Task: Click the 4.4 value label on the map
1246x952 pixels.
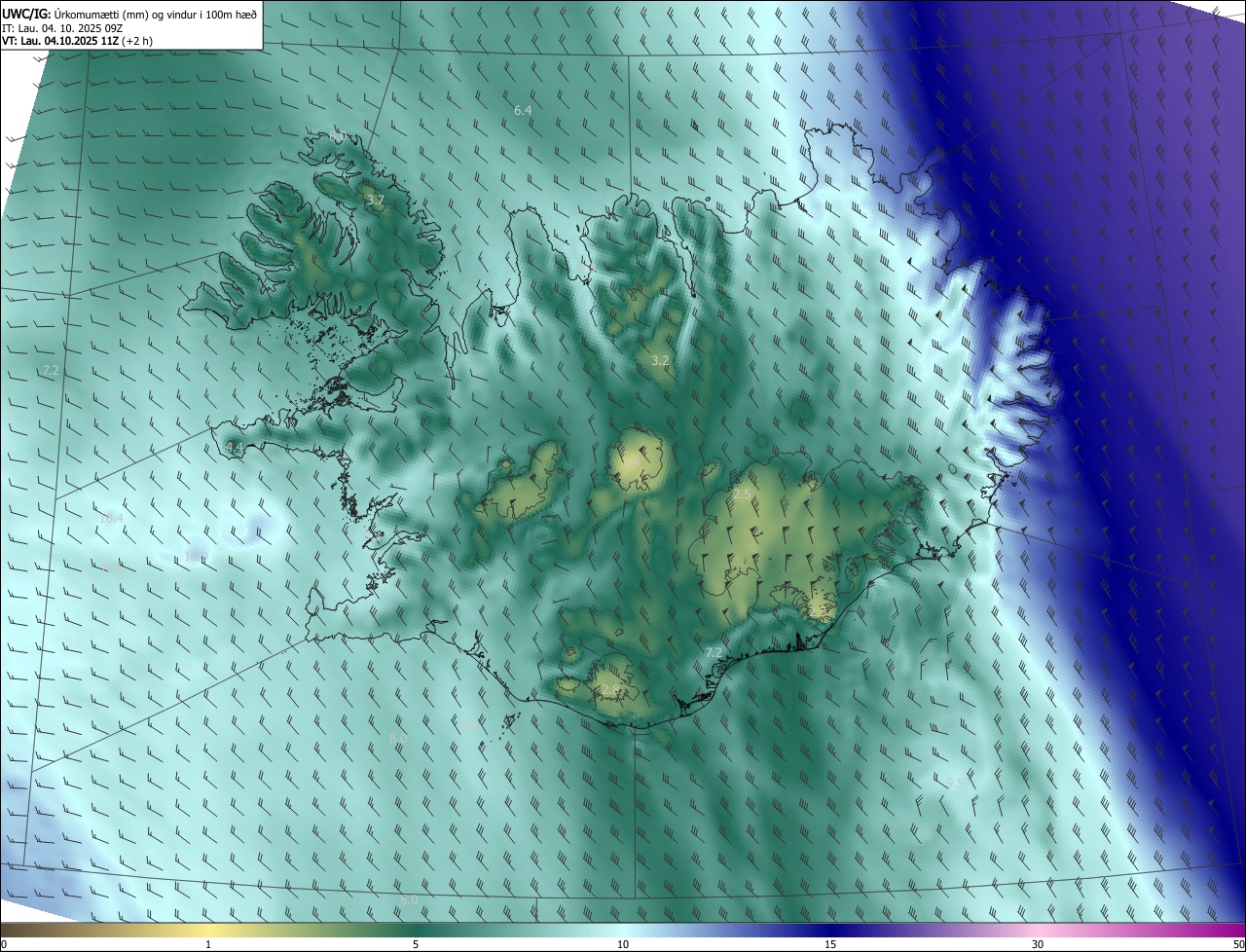Action: click(x=234, y=448)
